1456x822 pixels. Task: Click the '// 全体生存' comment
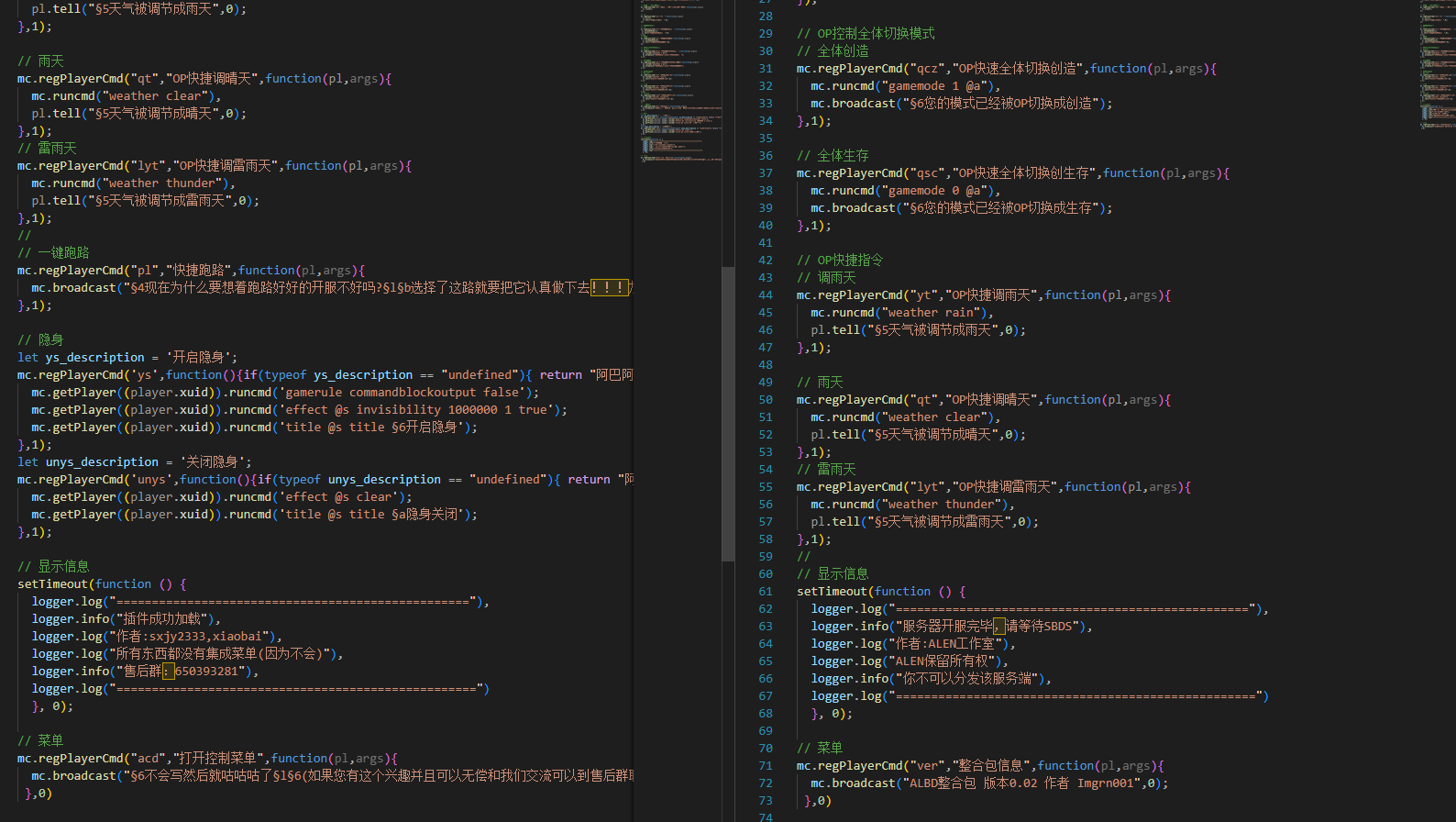[833, 156]
